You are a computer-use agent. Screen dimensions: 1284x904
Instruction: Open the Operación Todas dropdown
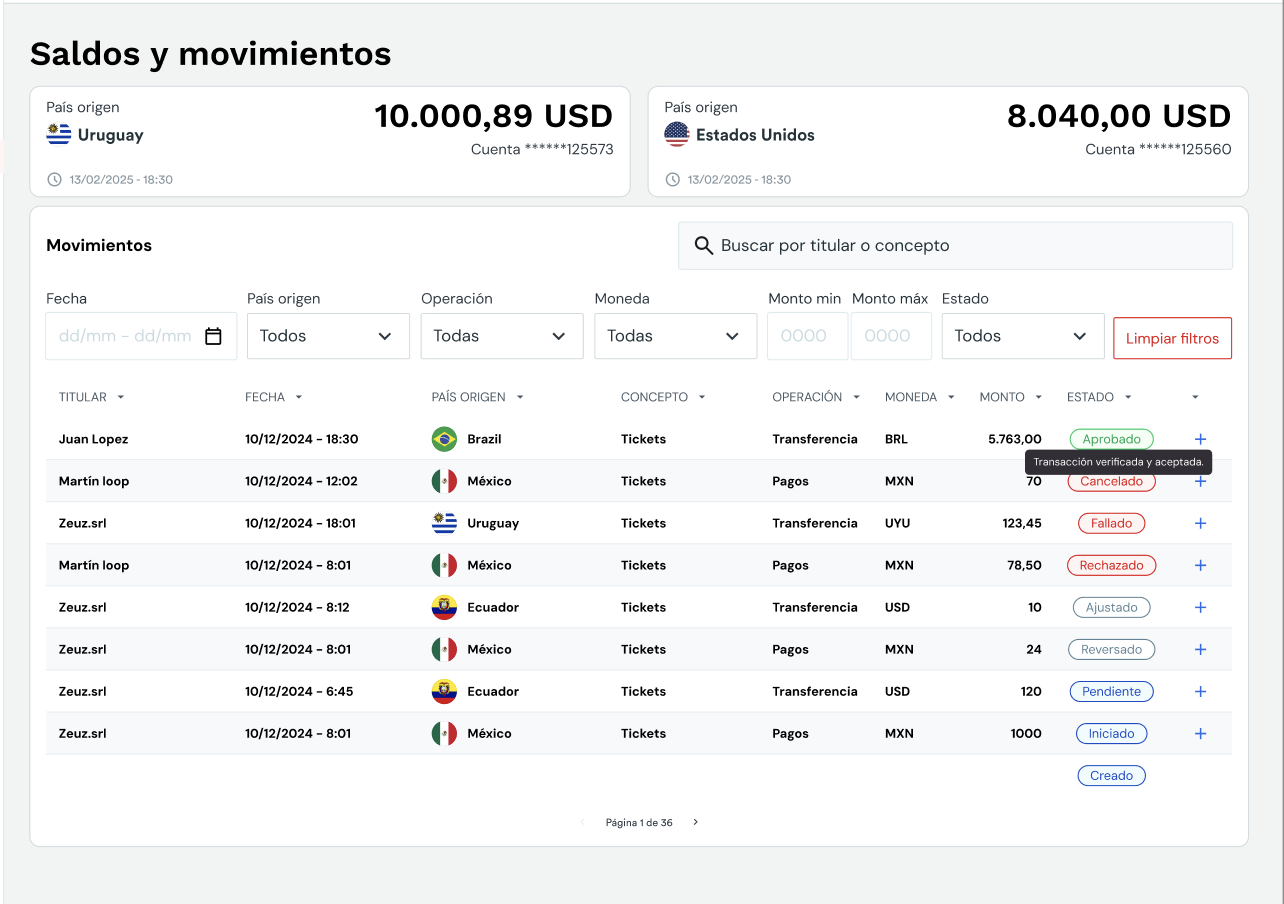502,336
